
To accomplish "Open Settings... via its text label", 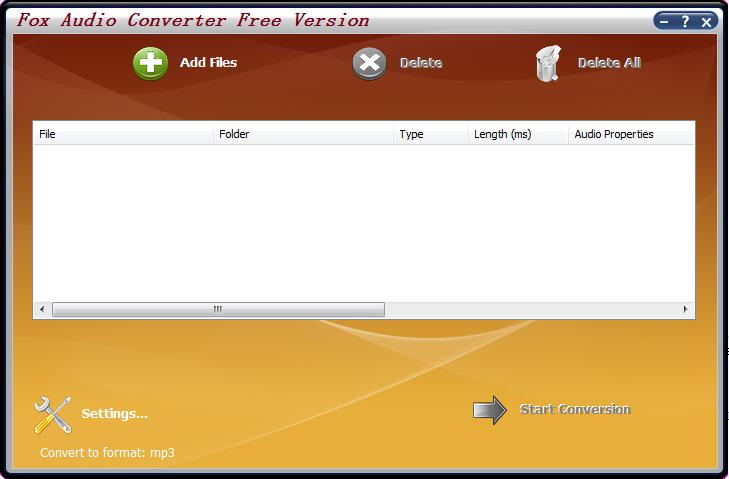I will coord(114,413).
